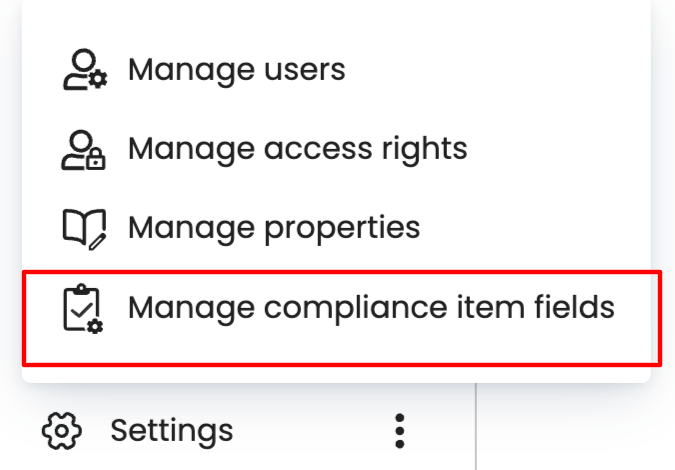Click the lock badge on access rights icon
The height and width of the screenshot is (470, 675).
[97, 160]
